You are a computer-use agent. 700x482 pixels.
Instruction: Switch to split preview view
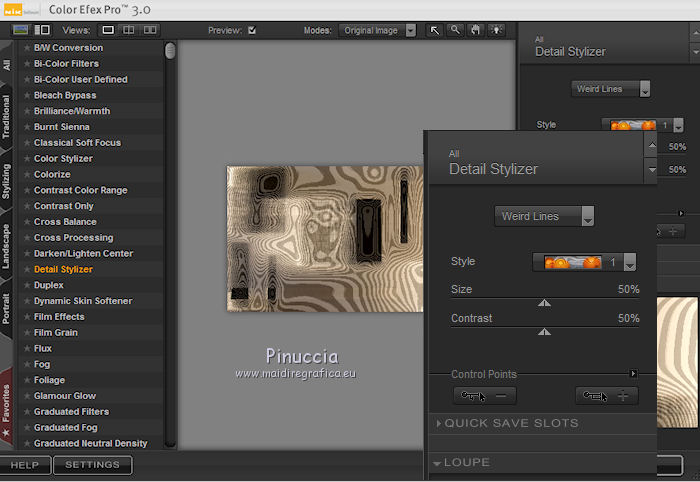[129, 30]
